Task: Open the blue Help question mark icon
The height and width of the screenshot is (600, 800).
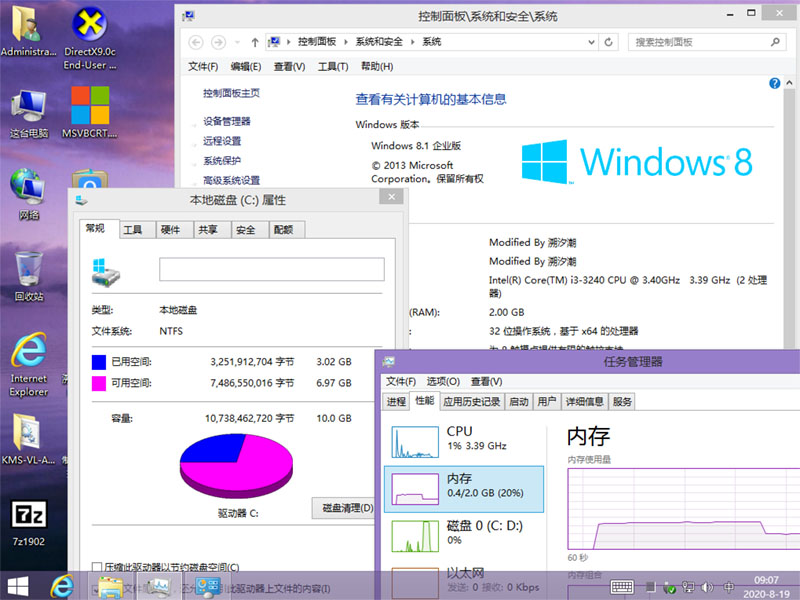Action: (774, 83)
